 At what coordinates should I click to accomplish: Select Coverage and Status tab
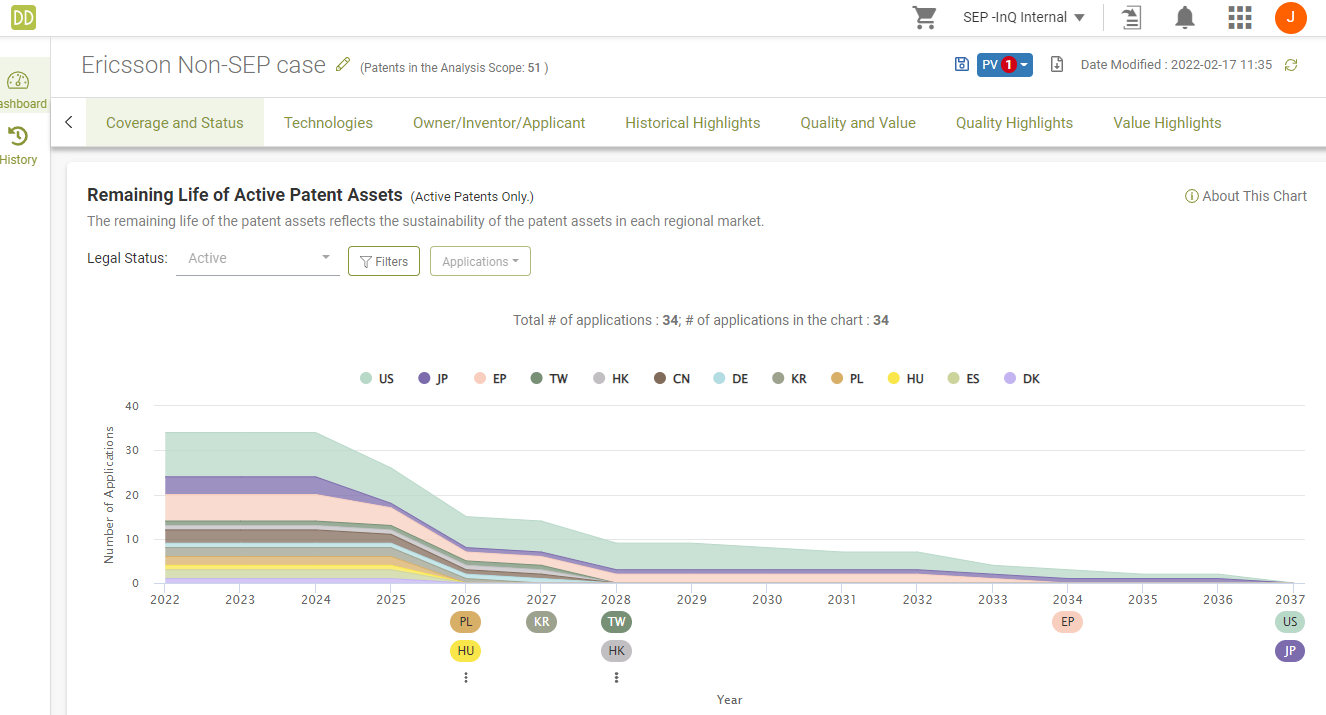175,123
